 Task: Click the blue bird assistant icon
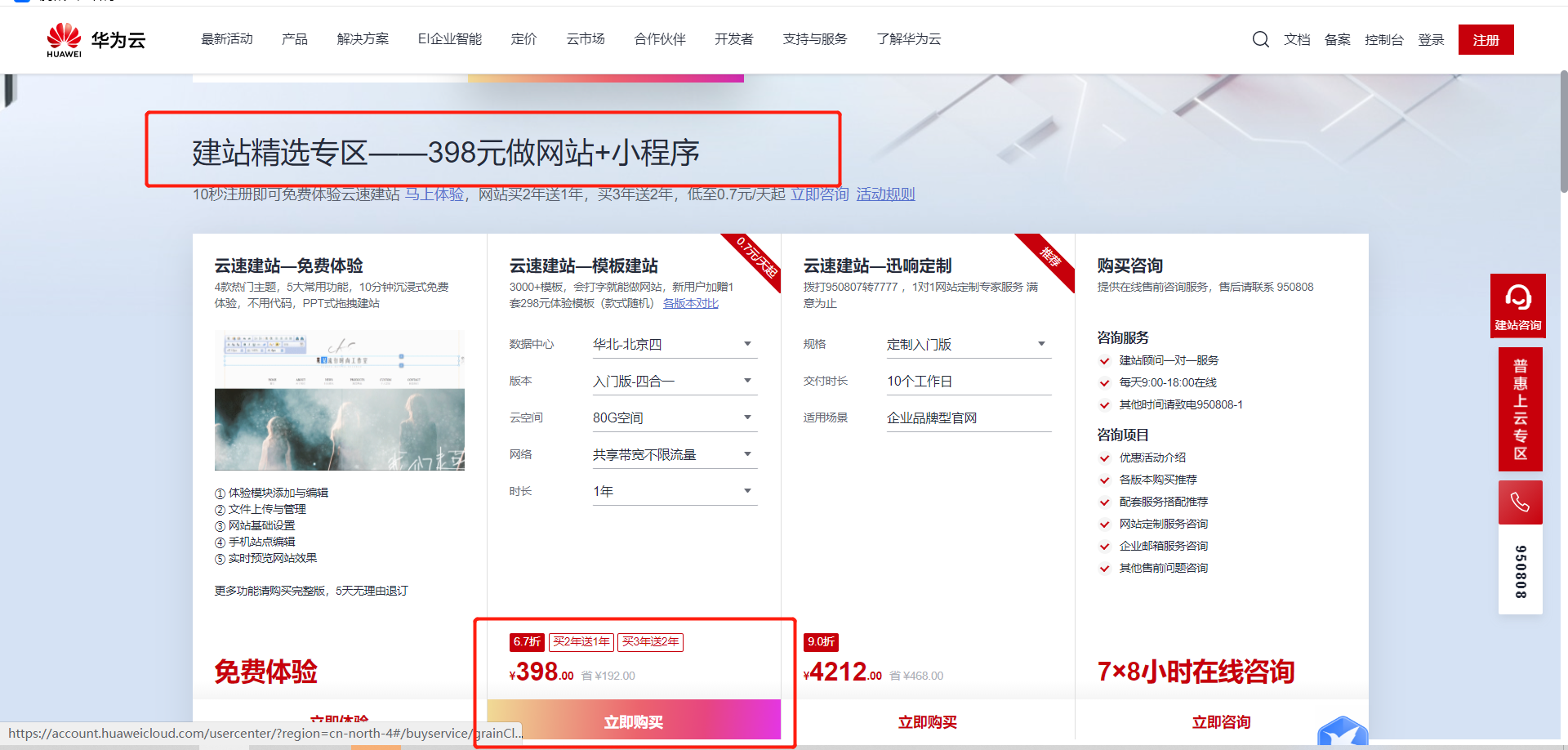point(1343,732)
